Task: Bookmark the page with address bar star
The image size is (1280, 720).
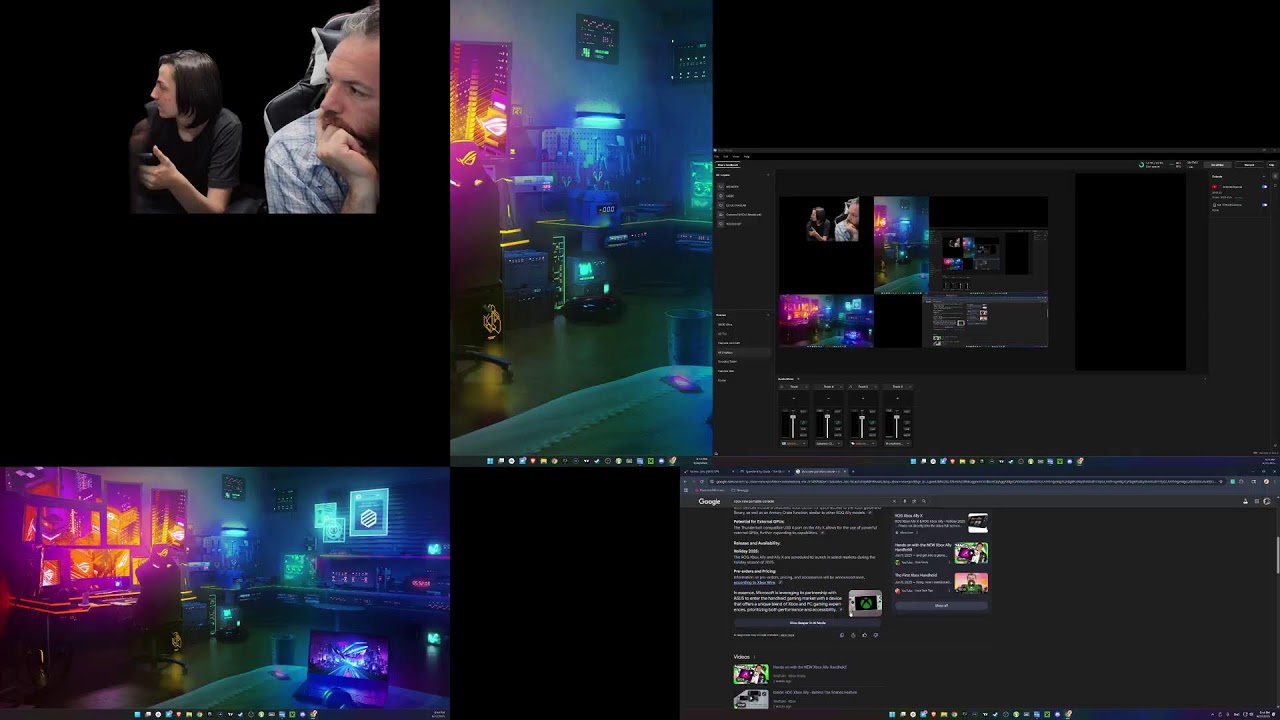Action: [1221, 482]
